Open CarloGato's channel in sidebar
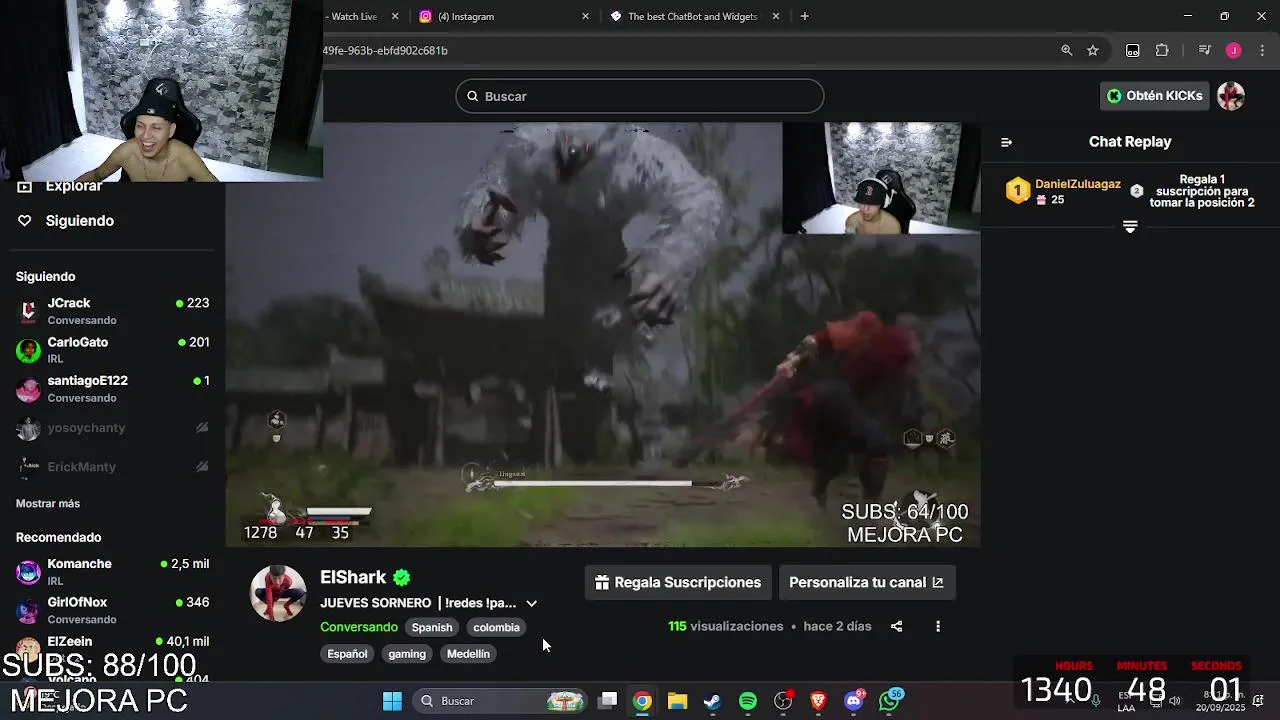The height and width of the screenshot is (720, 1280). [112, 350]
